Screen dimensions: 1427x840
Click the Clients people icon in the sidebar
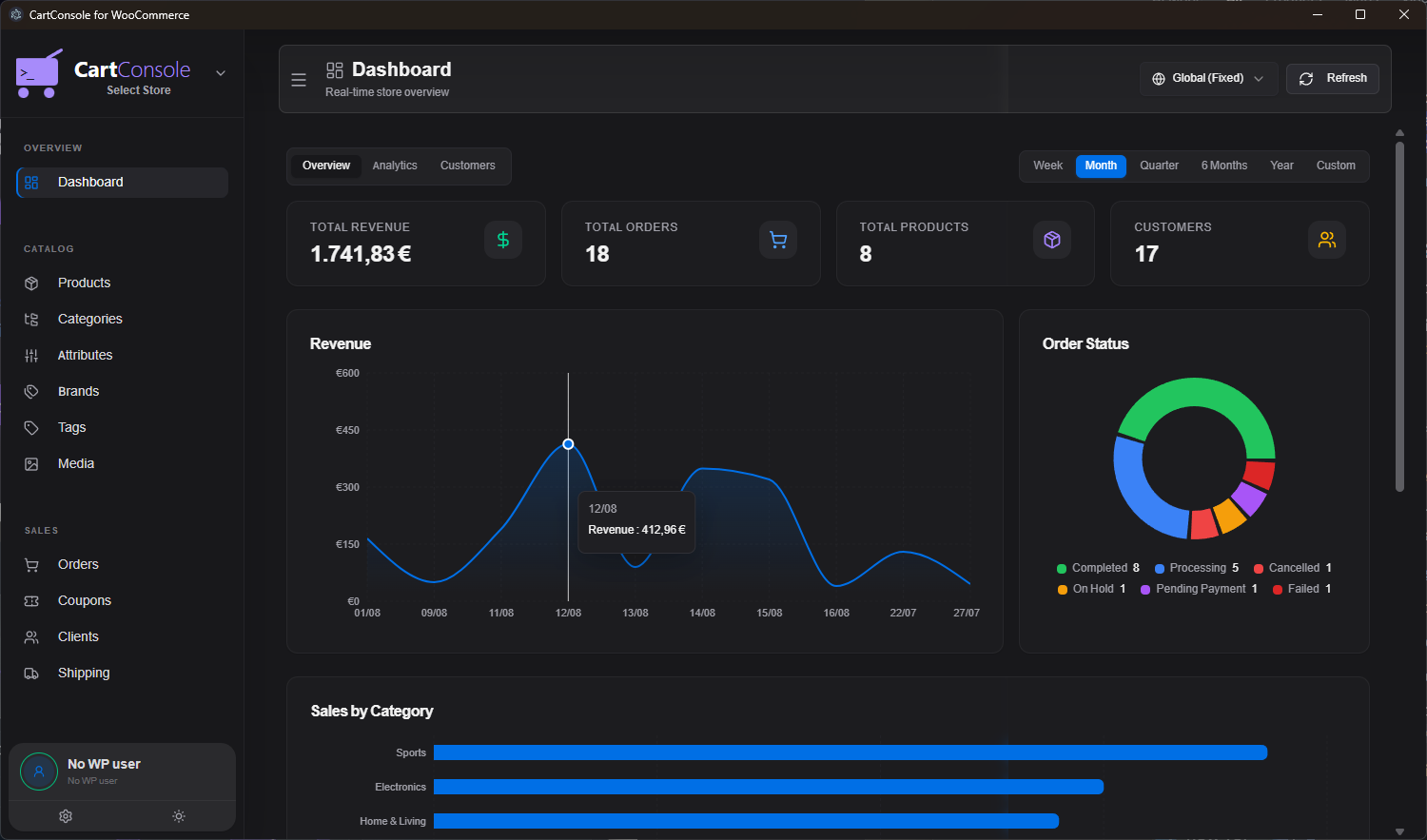click(31, 637)
